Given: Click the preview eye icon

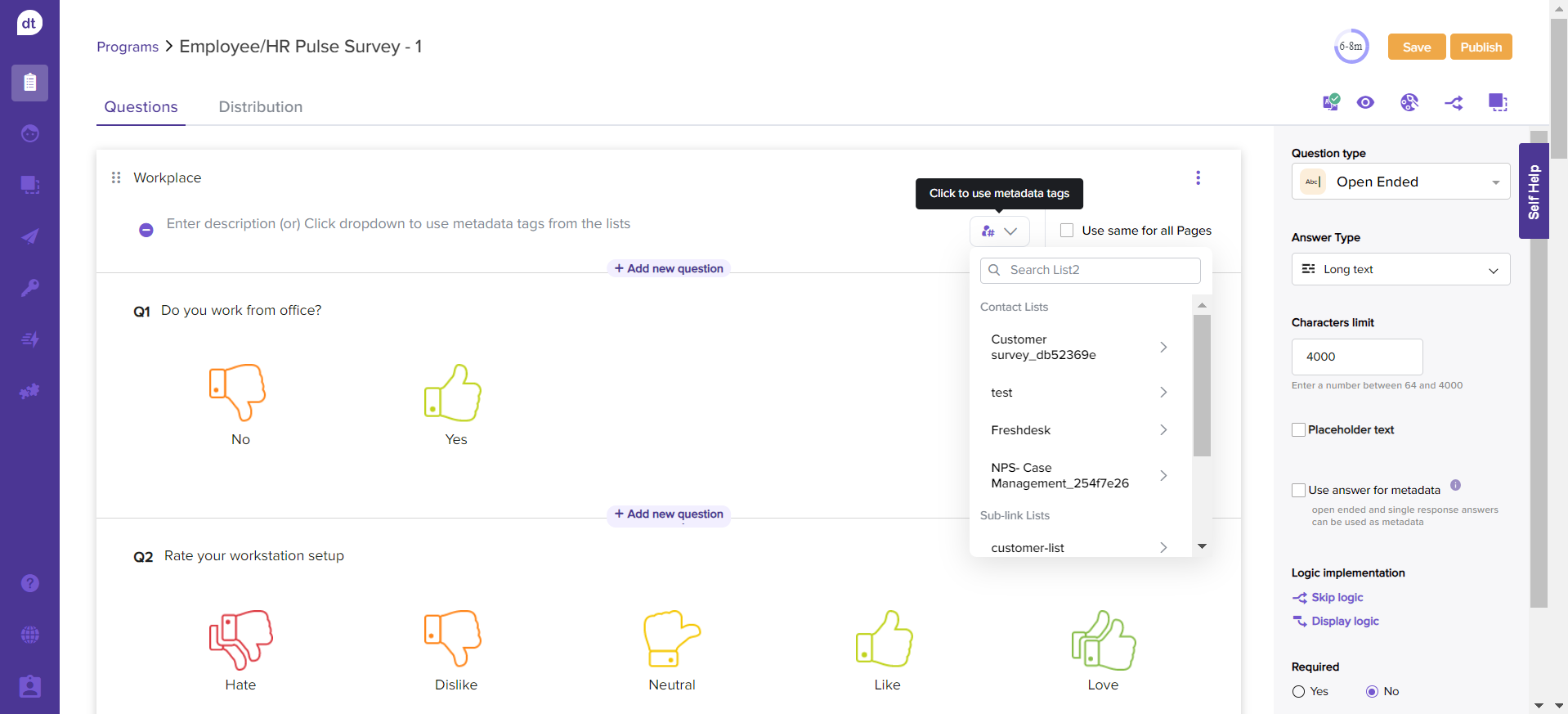Looking at the screenshot, I should (1365, 102).
